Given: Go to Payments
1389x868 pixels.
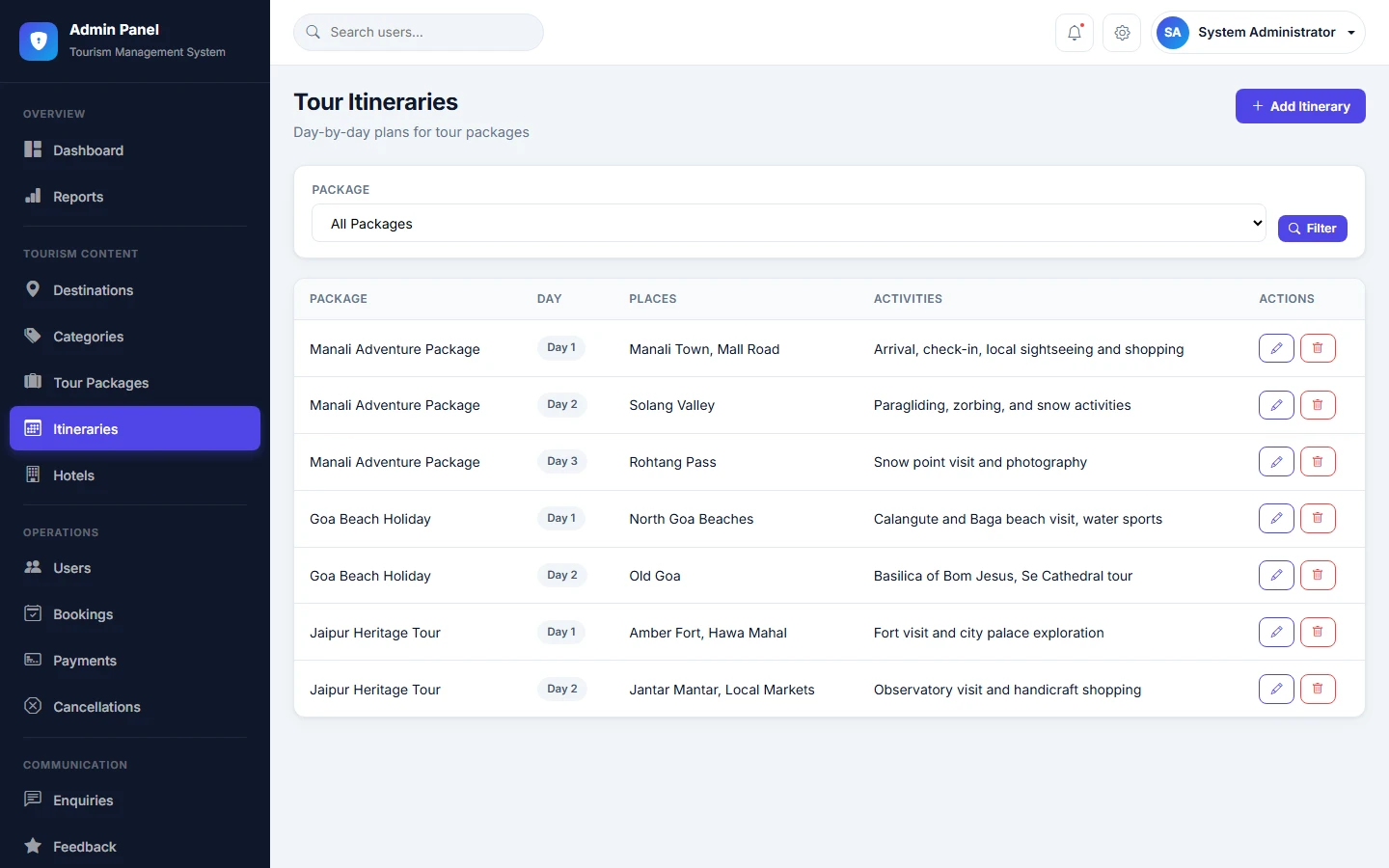Looking at the screenshot, I should [135, 661].
